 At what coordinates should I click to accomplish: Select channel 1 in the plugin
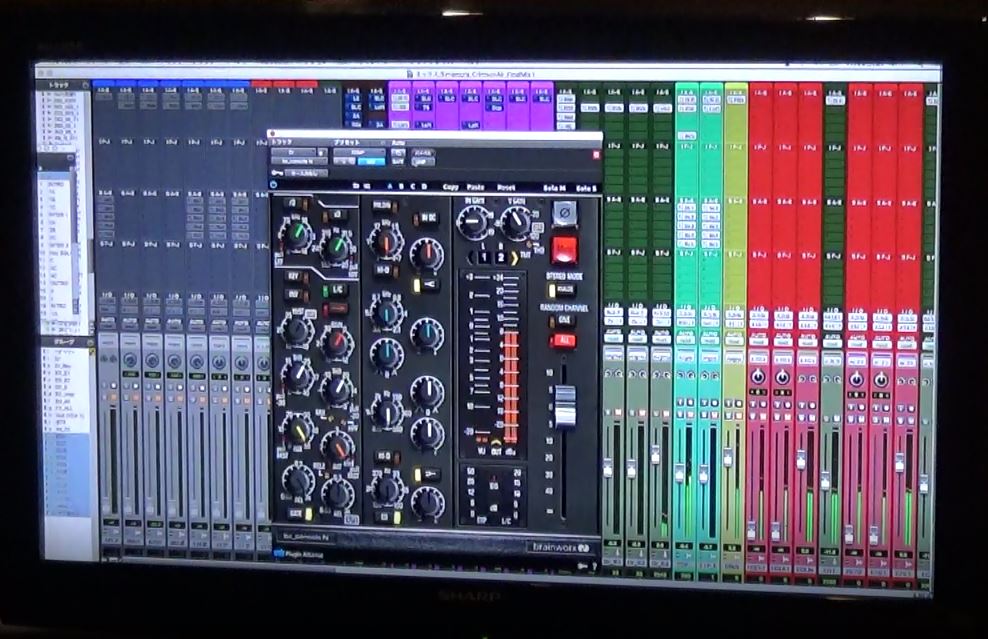(484, 257)
